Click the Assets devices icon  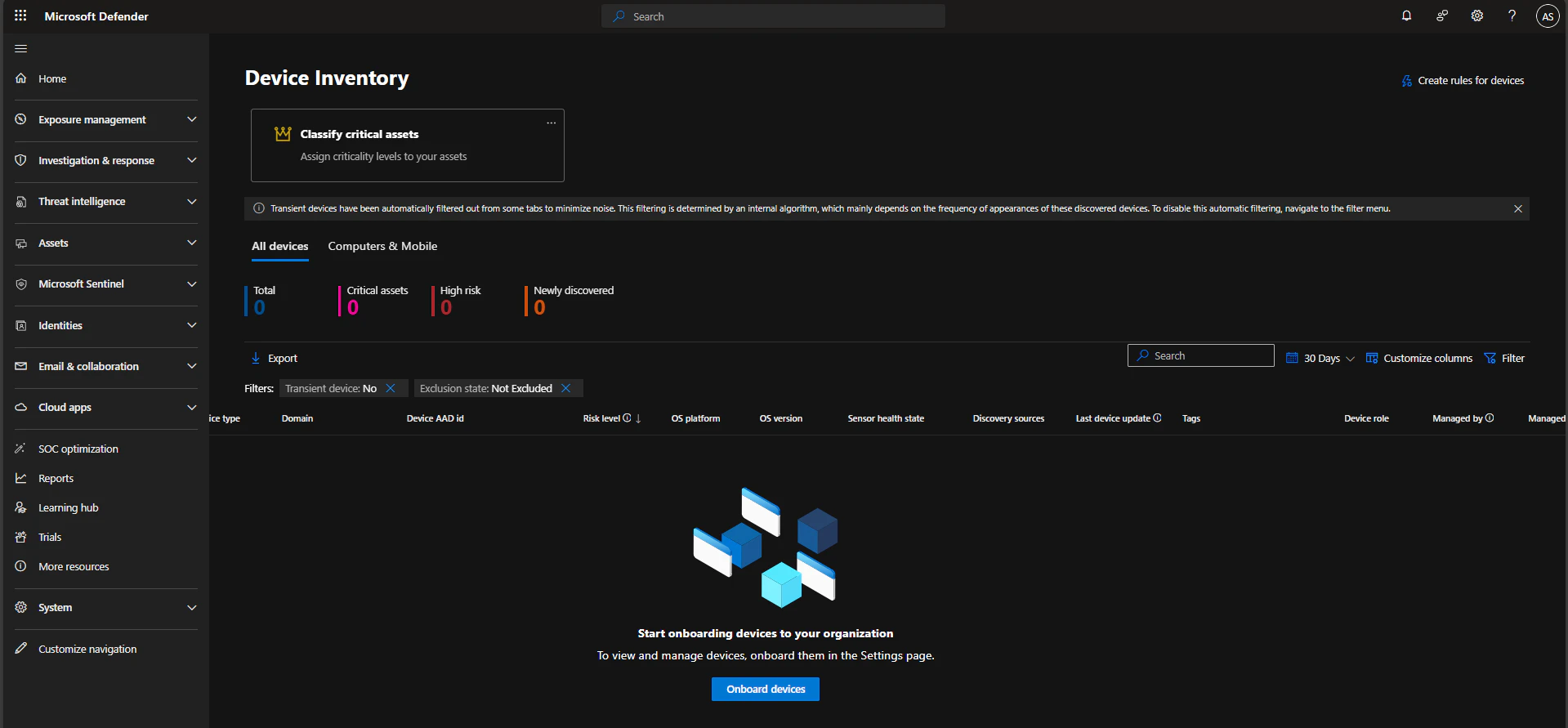[21, 243]
